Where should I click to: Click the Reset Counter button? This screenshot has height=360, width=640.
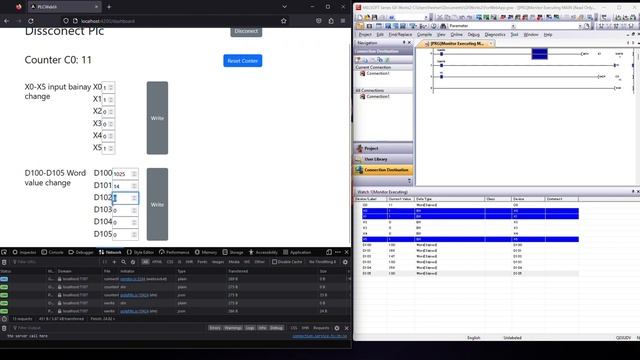[242, 61]
